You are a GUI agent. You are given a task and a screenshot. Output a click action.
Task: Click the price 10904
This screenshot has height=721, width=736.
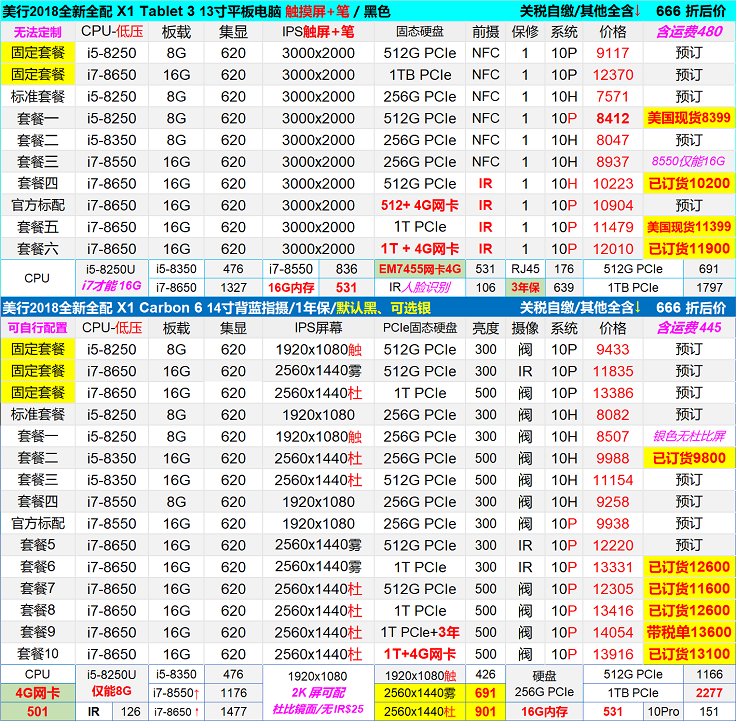click(613, 205)
